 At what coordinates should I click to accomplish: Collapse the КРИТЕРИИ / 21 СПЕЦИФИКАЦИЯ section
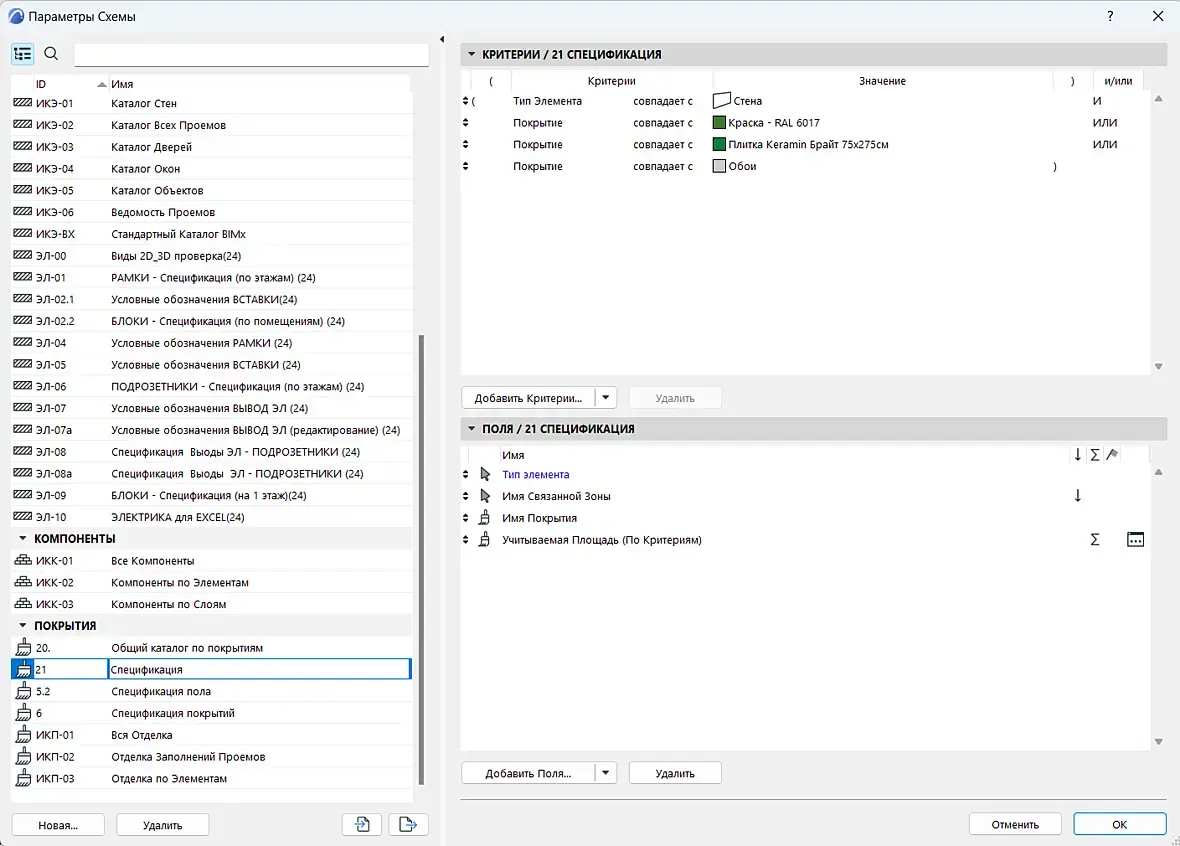click(x=472, y=54)
